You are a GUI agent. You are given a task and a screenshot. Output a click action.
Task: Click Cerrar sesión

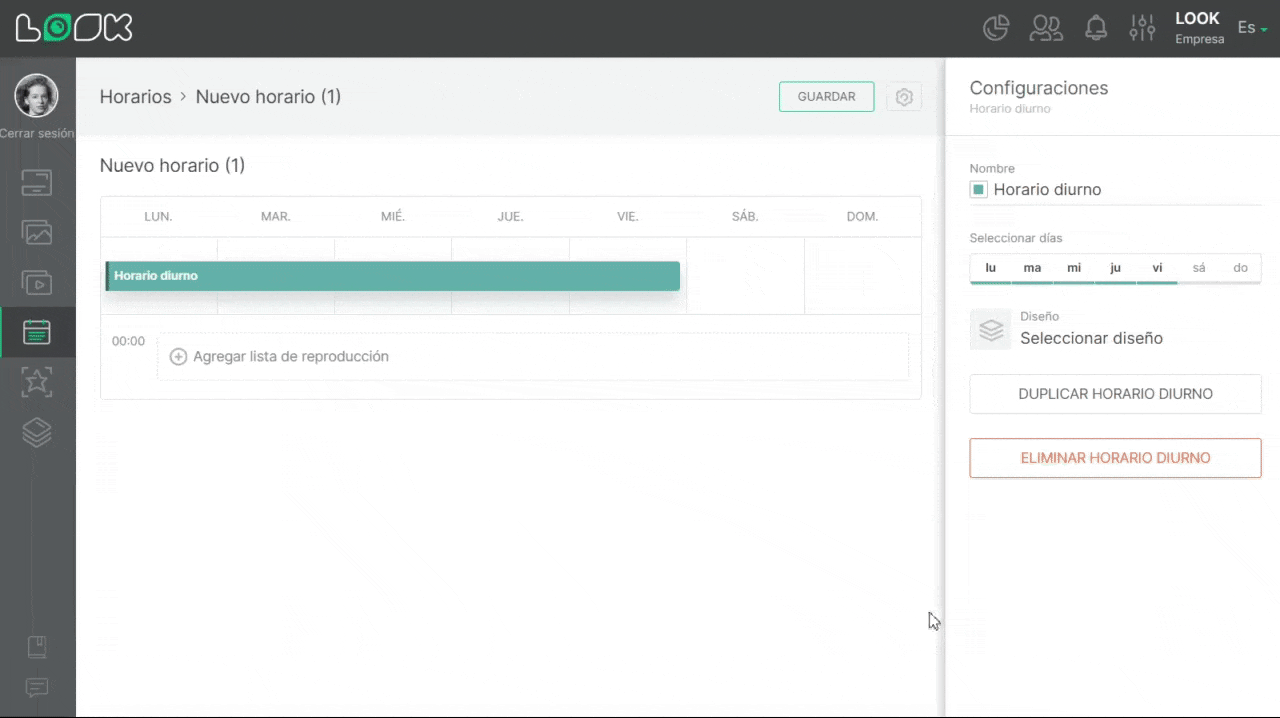click(x=37, y=133)
